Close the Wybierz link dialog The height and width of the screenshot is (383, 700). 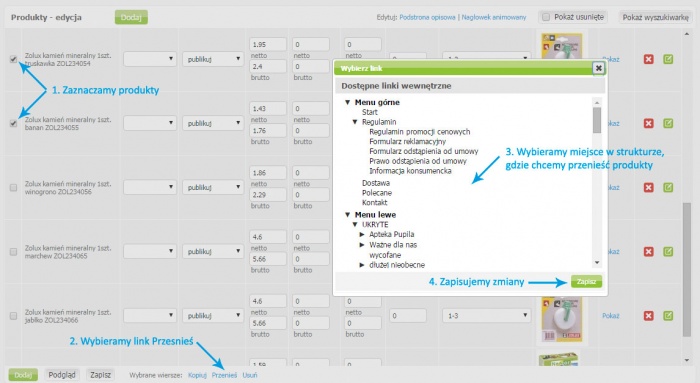coord(598,68)
